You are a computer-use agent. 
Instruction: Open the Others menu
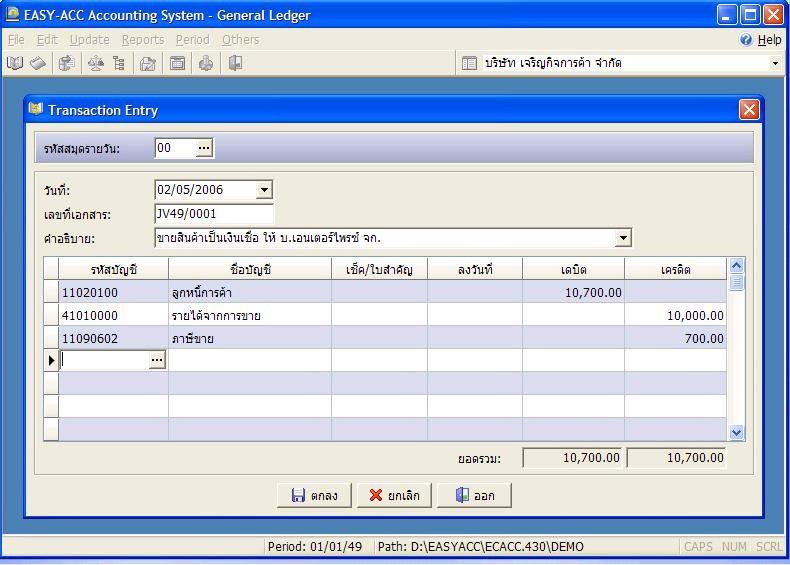(x=240, y=40)
